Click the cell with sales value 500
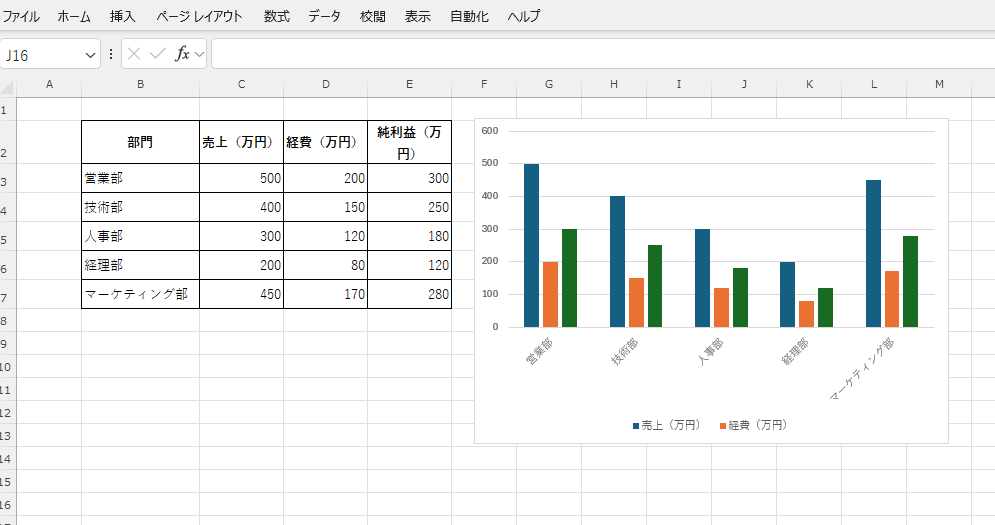 241,178
